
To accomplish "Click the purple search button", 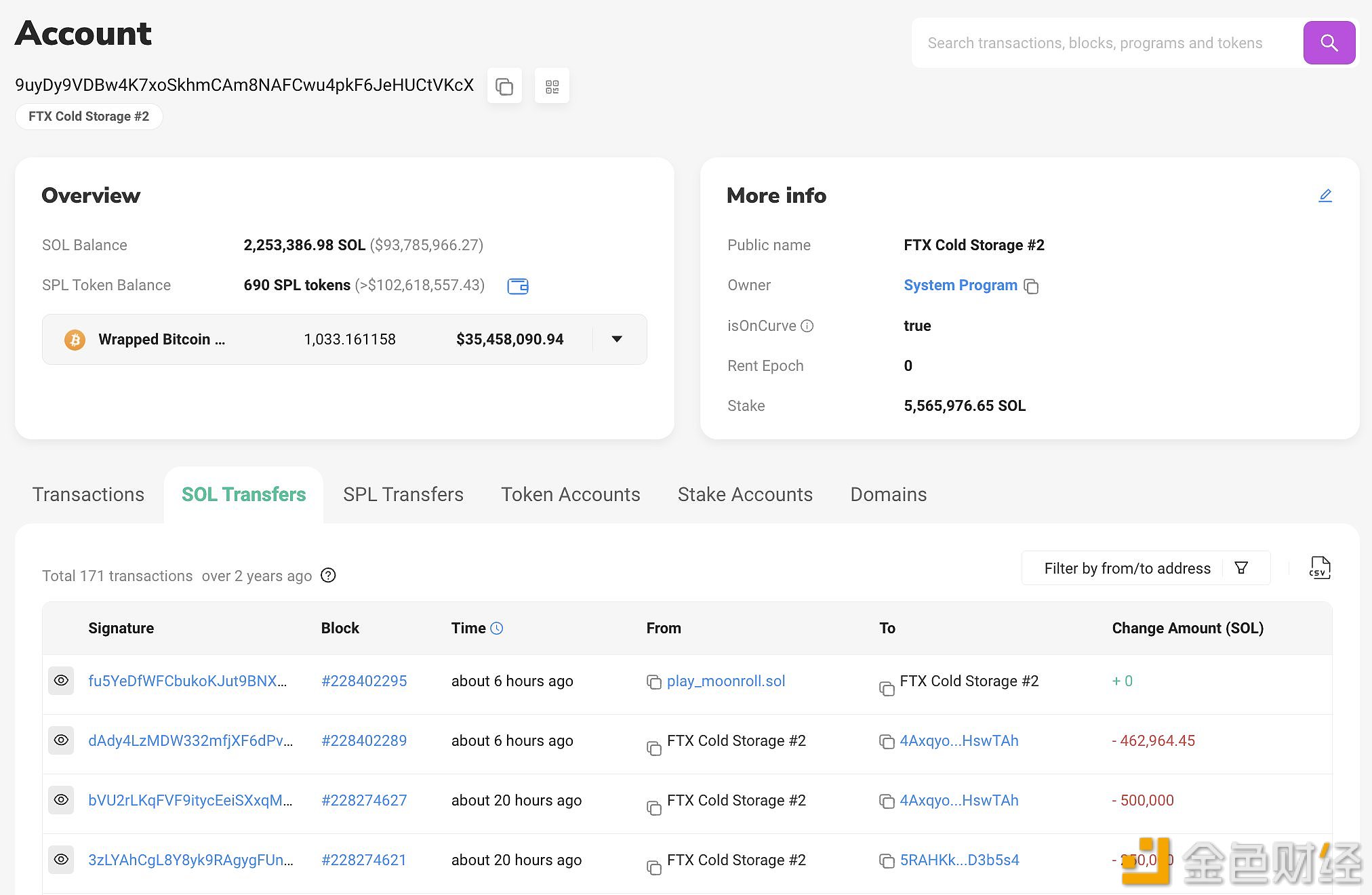I will pos(1329,43).
